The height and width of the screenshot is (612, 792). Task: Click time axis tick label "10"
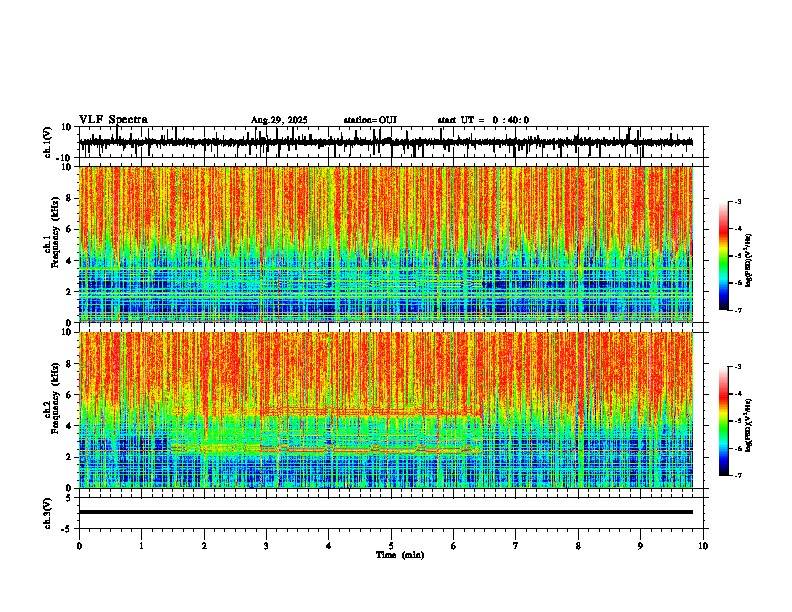click(703, 546)
